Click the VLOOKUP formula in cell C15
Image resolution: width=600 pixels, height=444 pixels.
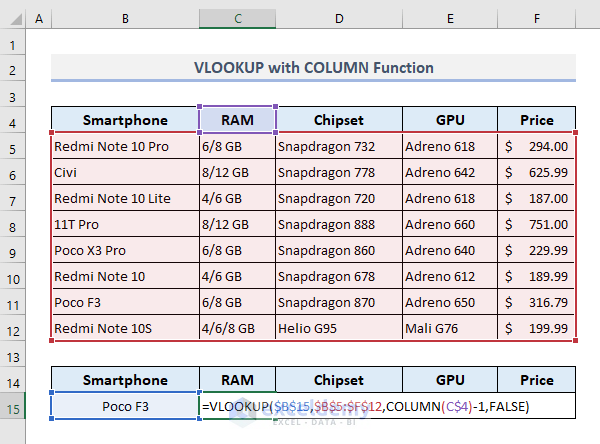pos(365,406)
